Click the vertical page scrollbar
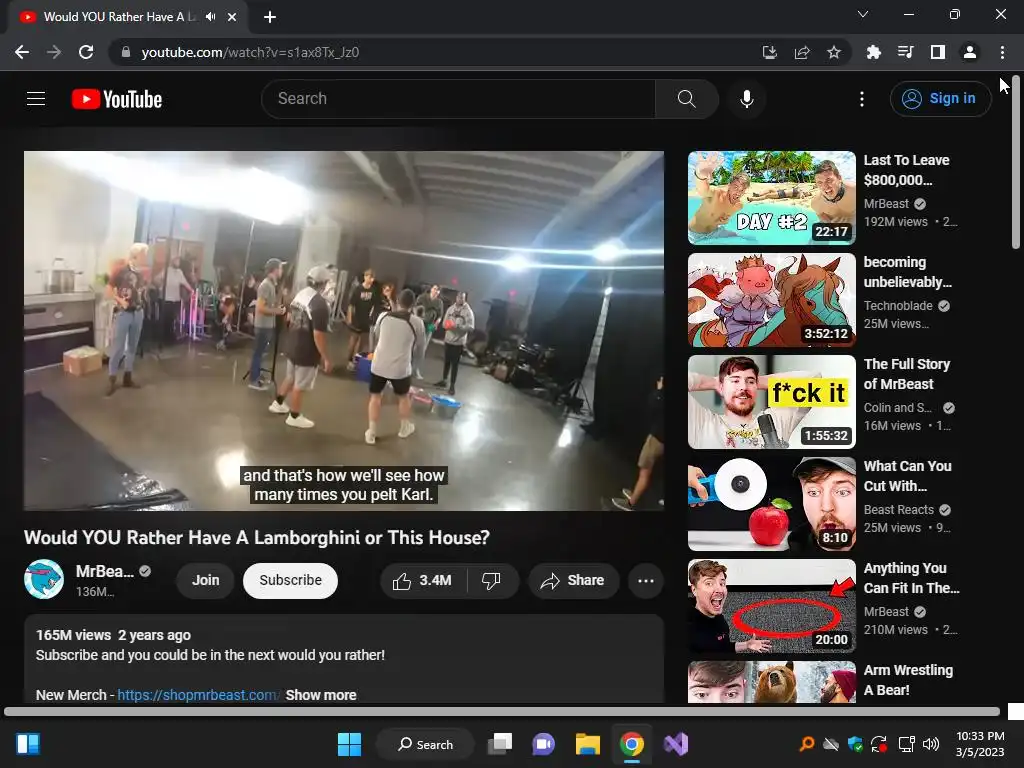This screenshot has height=768, width=1024. click(x=1016, y=162)
